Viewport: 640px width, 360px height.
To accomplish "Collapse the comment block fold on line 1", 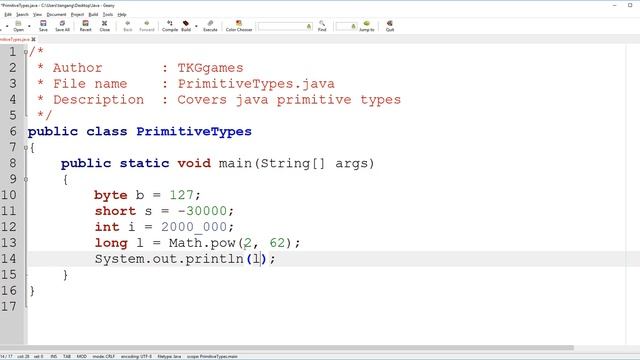I will (26, 52).
